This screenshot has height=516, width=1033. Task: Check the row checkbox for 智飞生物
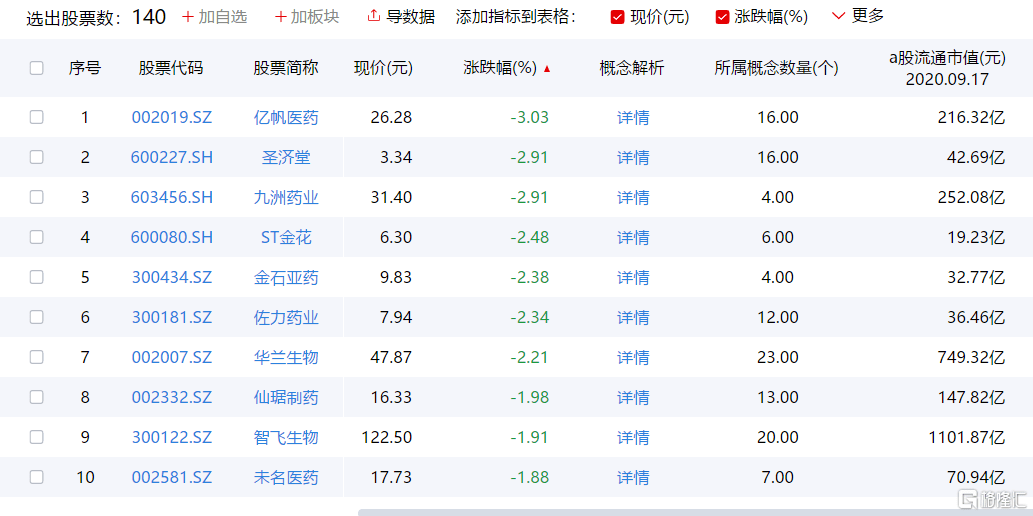(x=36, y=437)
